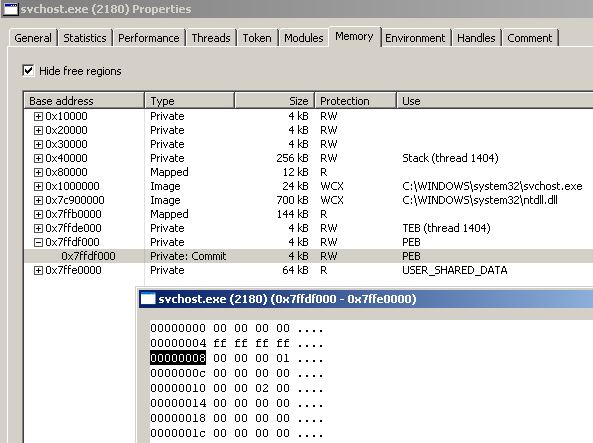Sort by the Type column header

[x=189, y=101]
